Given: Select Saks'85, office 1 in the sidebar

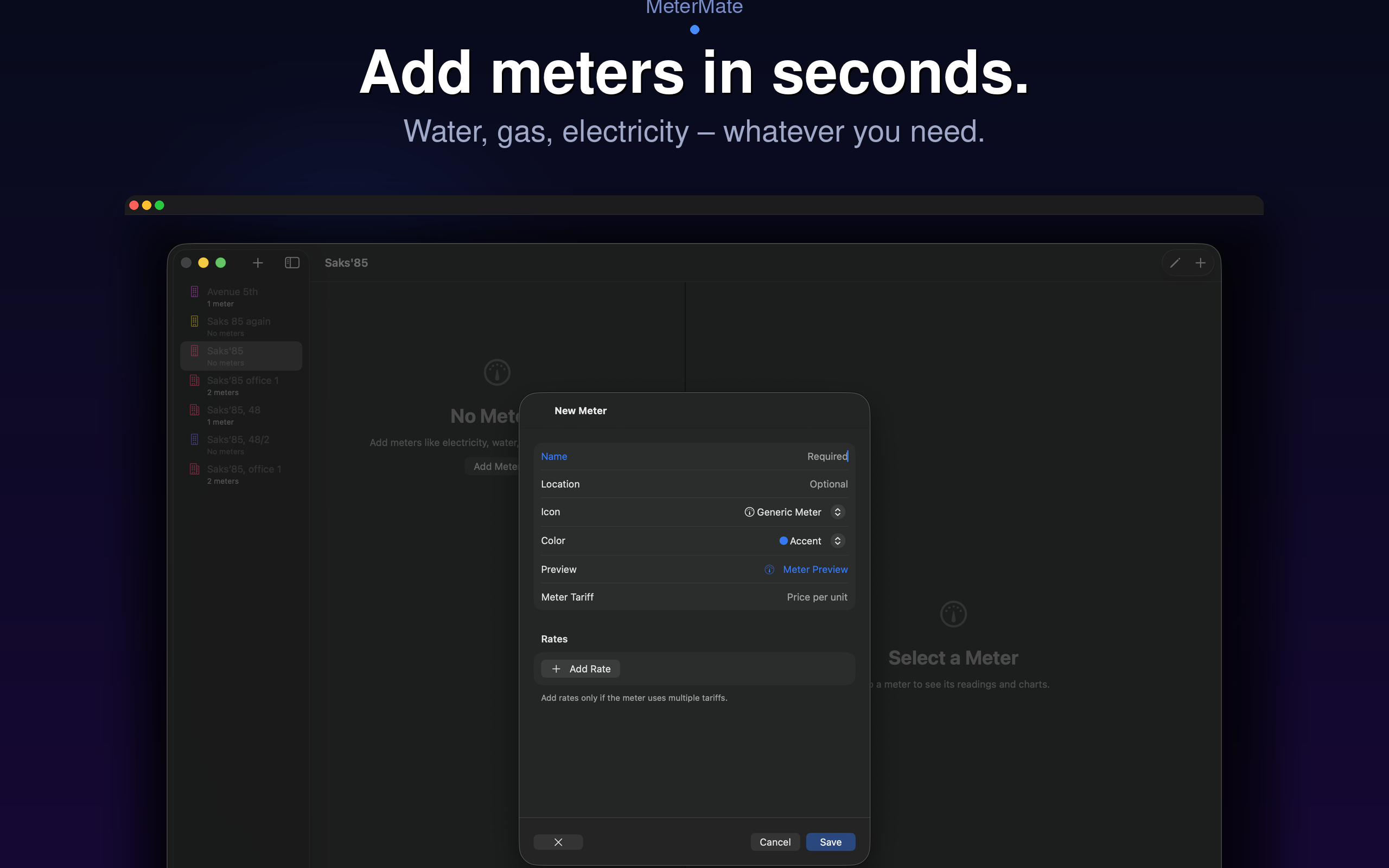Looking at the screenshot, I should [x=241, y=474].
